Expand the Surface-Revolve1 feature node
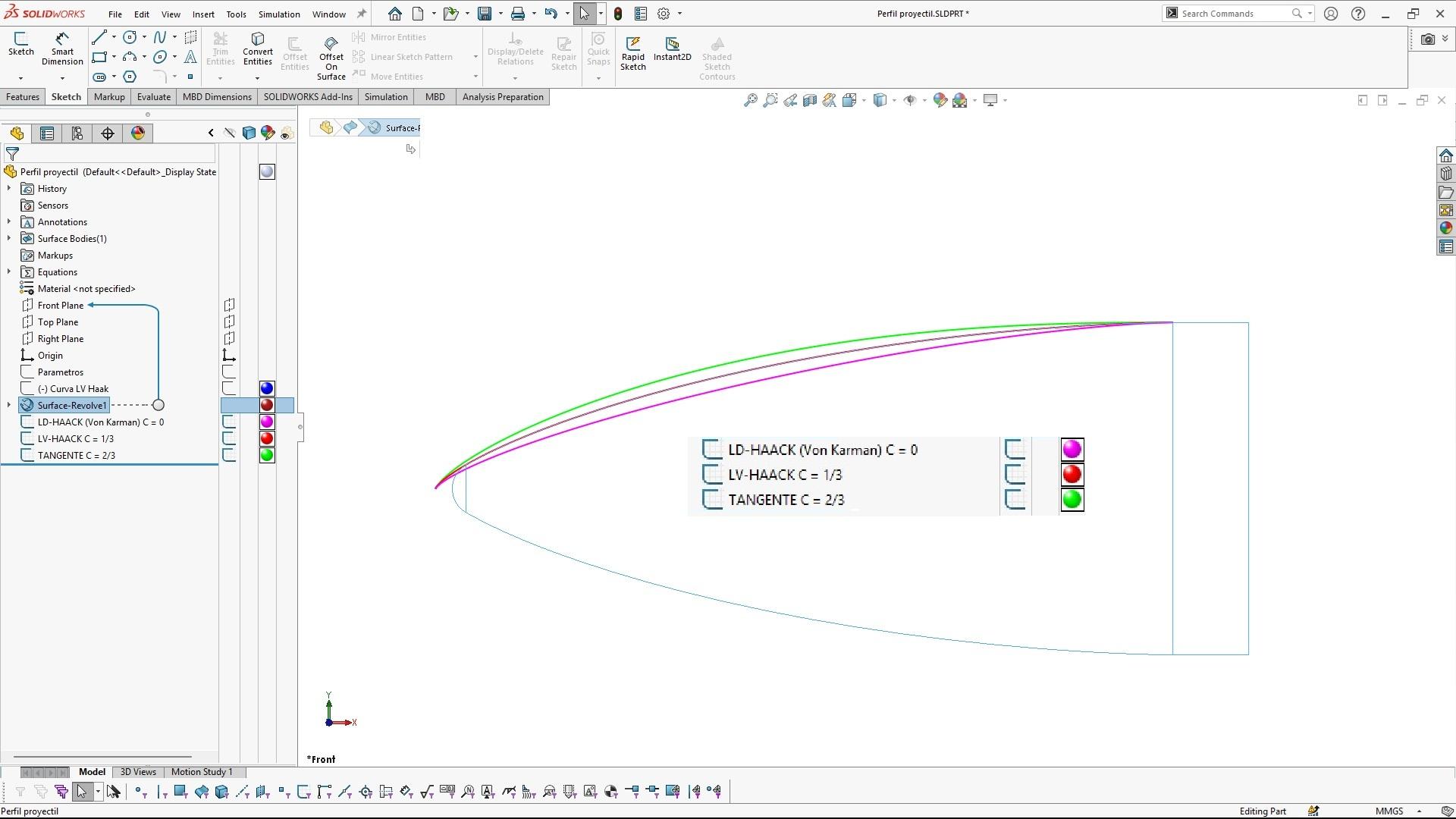Viewport: 1456px width, 819px height. pos(8,405)
